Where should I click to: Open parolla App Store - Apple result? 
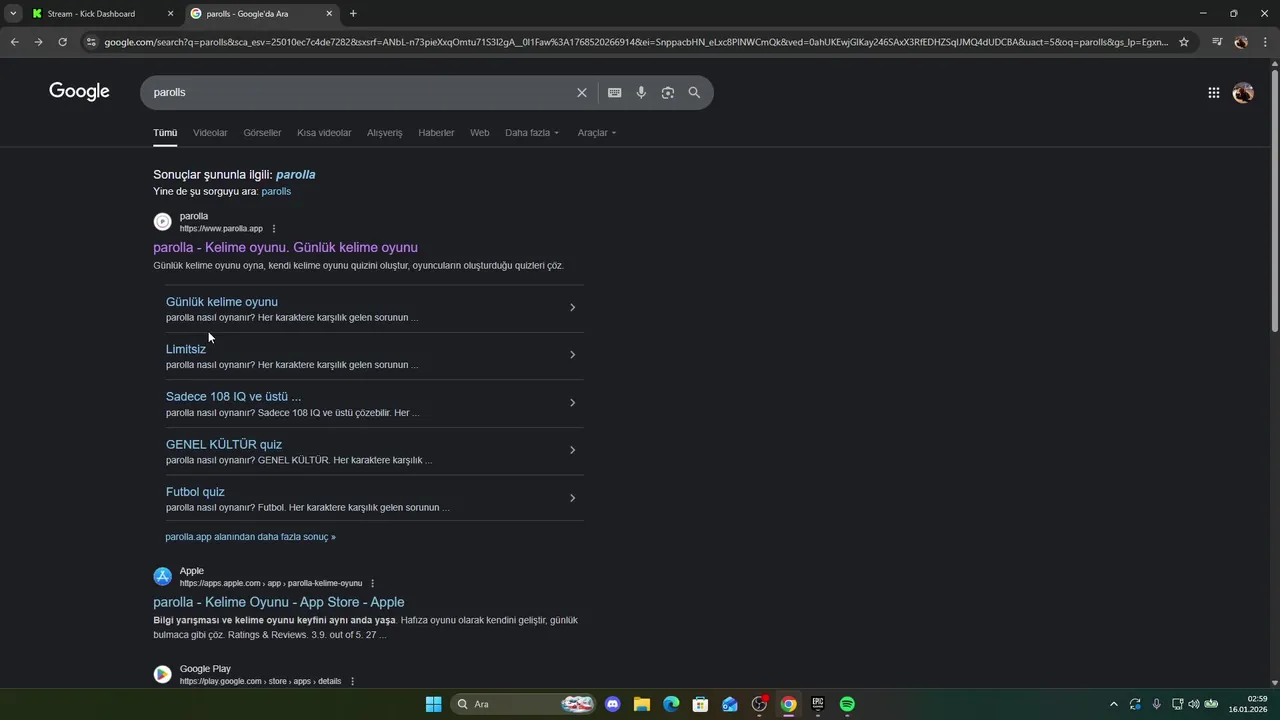279,602
